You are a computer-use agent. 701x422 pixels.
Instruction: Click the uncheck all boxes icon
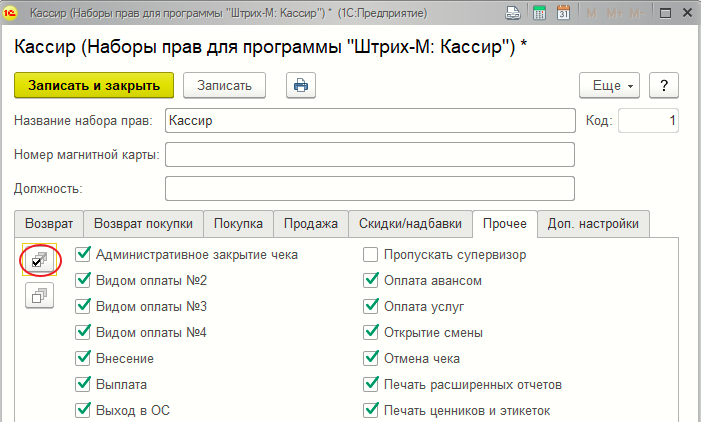click(40, 295)
